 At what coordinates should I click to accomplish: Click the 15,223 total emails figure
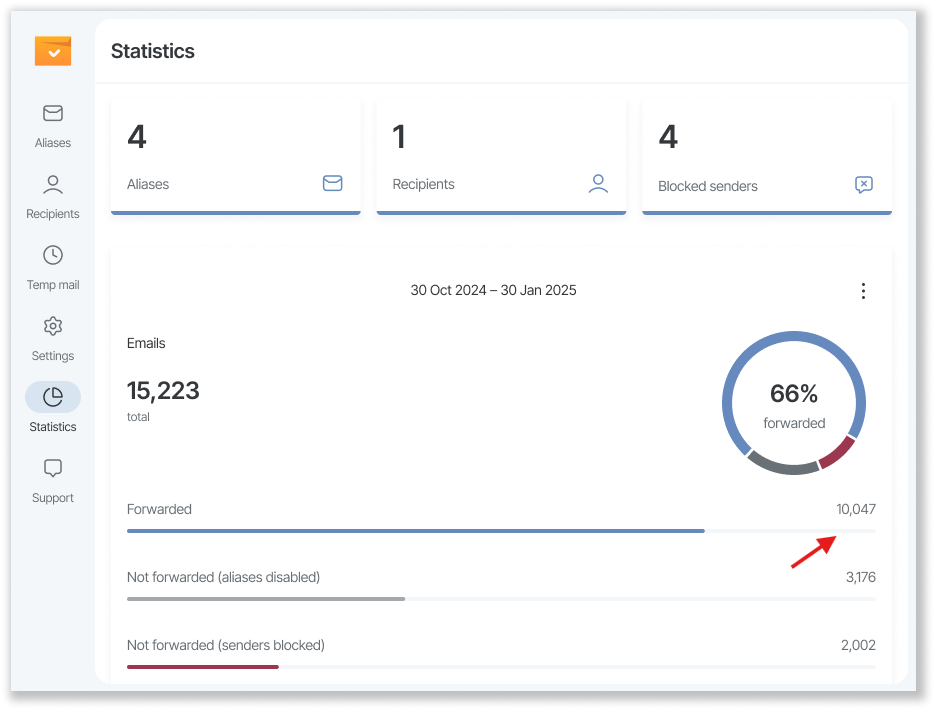coord(163,391)
